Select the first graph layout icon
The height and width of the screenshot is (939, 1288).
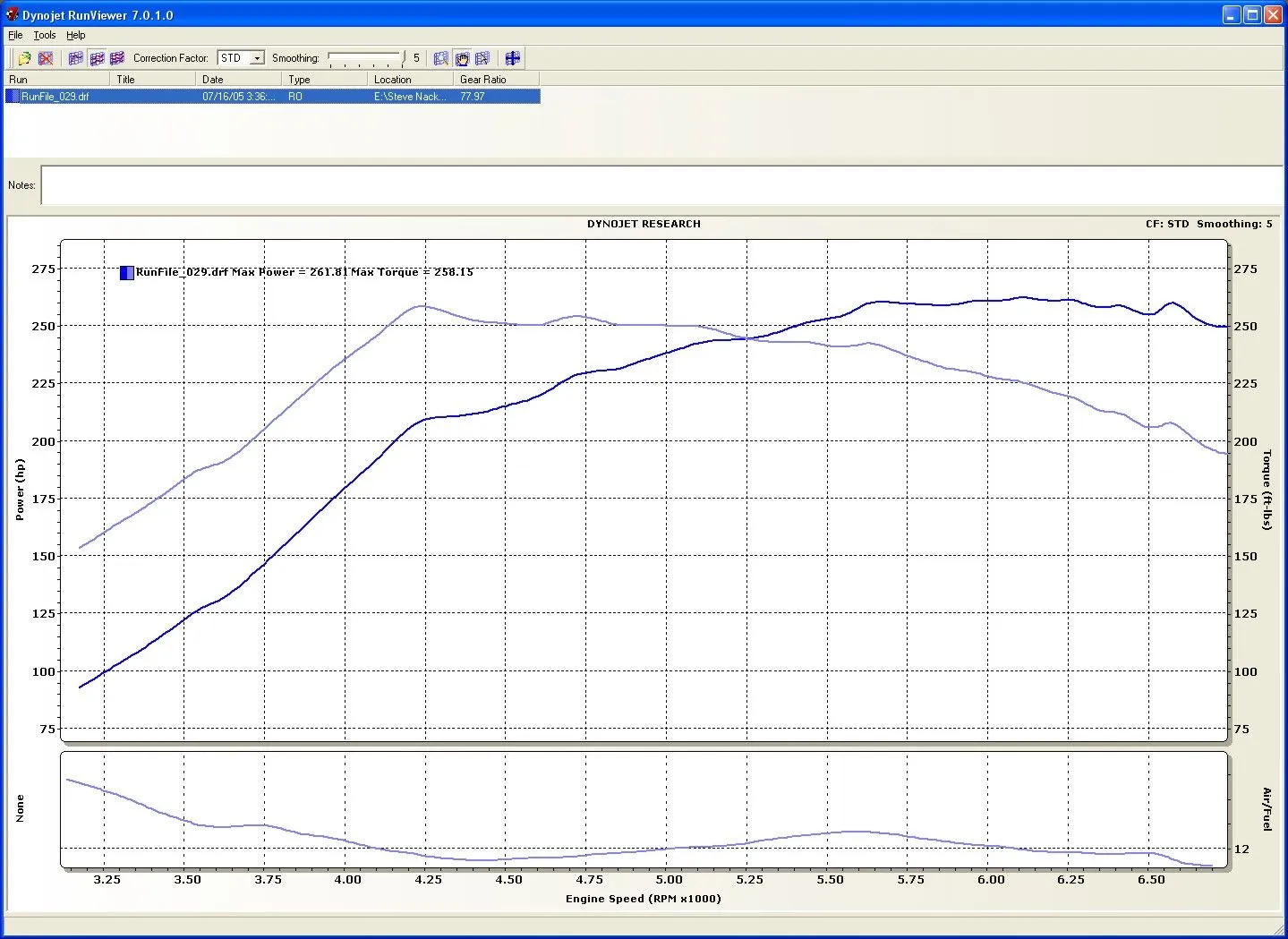[76, 58]
